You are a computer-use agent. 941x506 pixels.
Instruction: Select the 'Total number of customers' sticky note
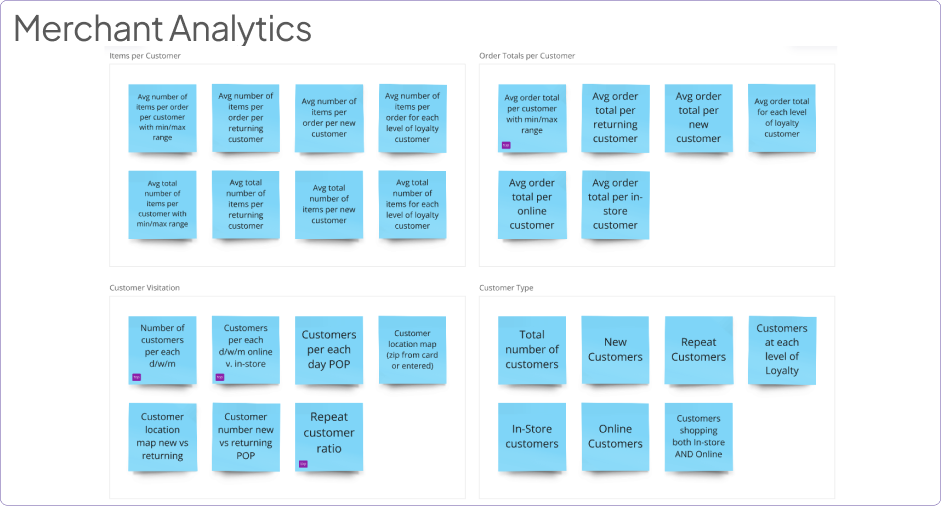click(532, 350)
